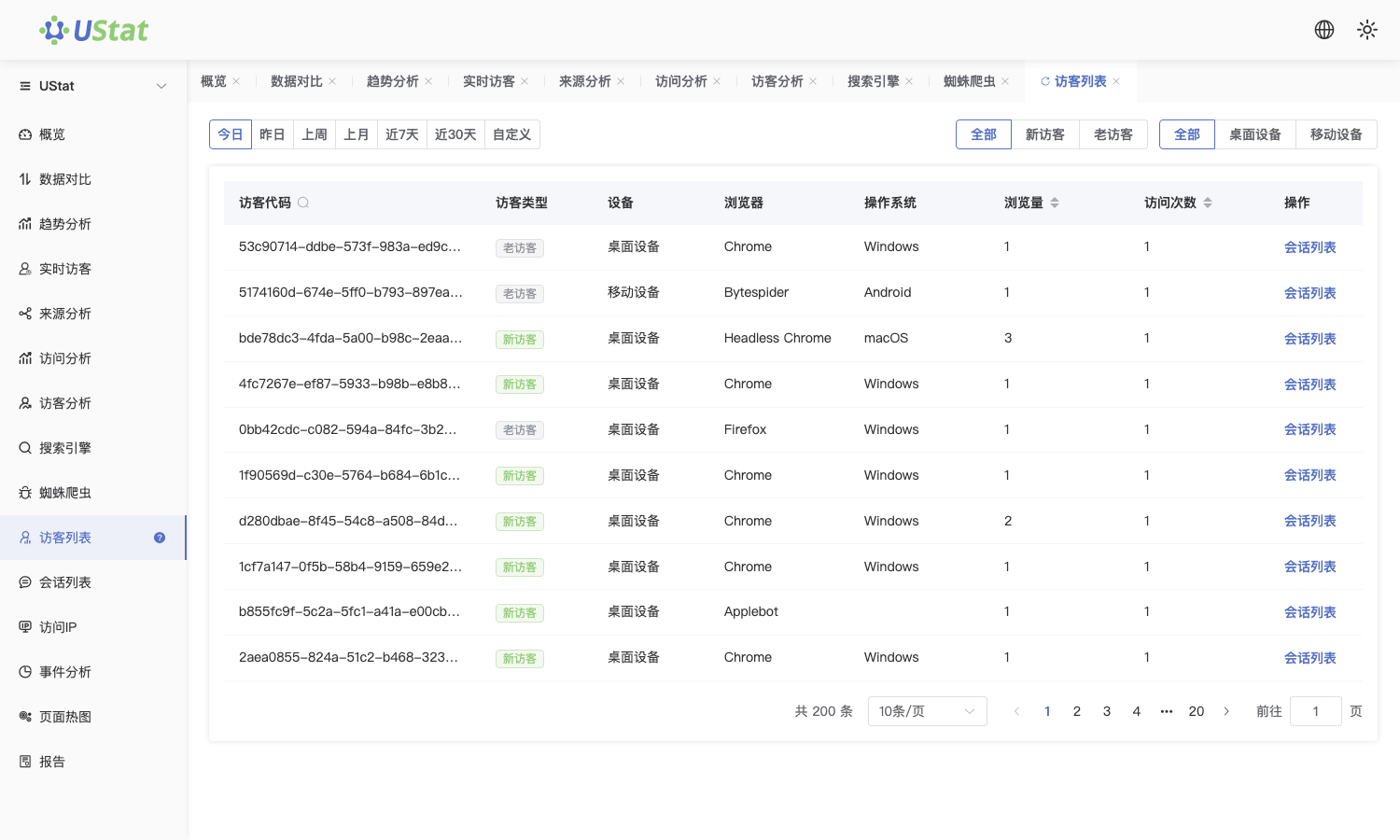Viewport: 1400px width, 840px height.
Task: Close the 访客列表 tab
Action: [1116, 81]
